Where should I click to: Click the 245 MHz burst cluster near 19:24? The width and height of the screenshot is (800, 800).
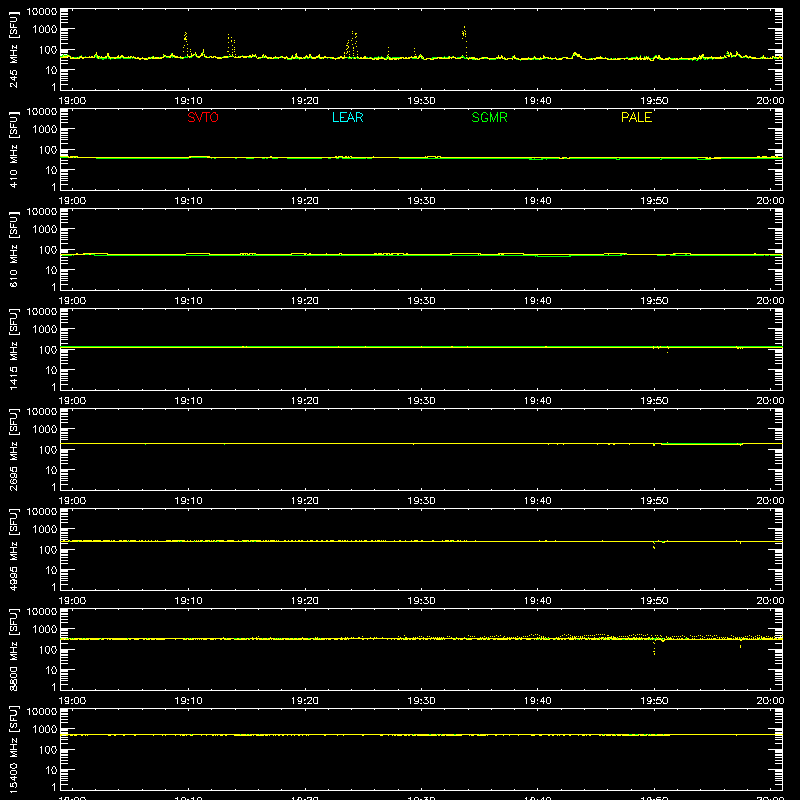[x=352, y=44]
